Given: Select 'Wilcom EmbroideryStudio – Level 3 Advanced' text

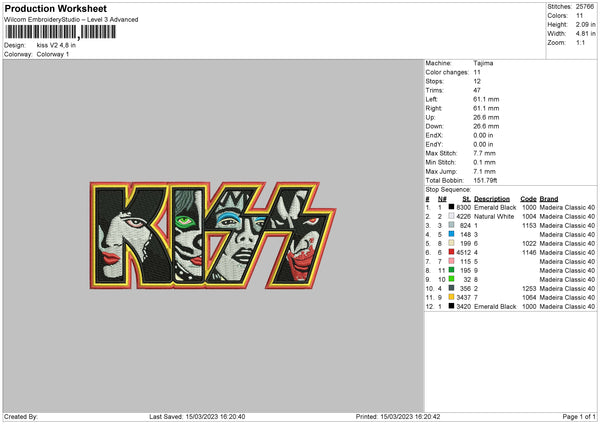Looking at the screenshot, I should coord(71,20).
